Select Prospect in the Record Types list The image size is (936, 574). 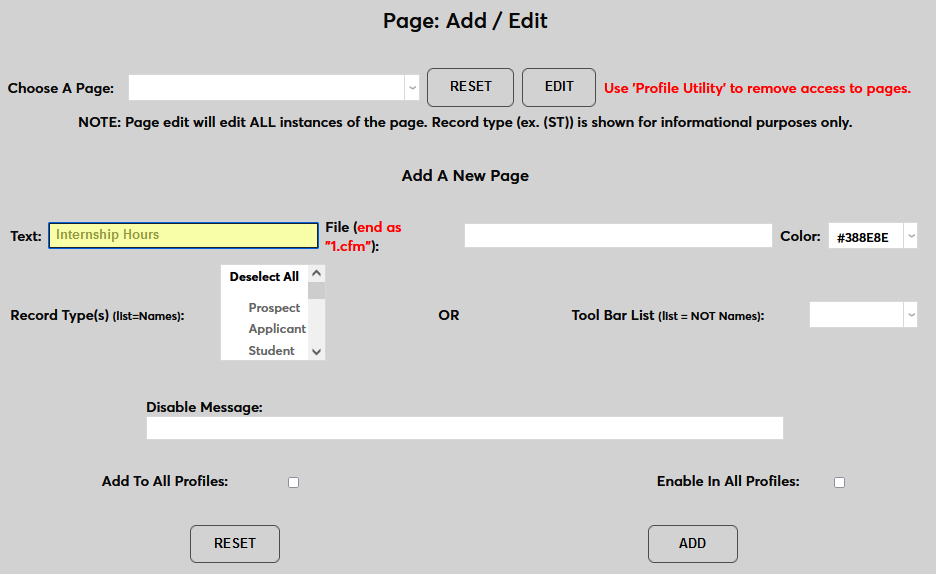tap(274, 308)
